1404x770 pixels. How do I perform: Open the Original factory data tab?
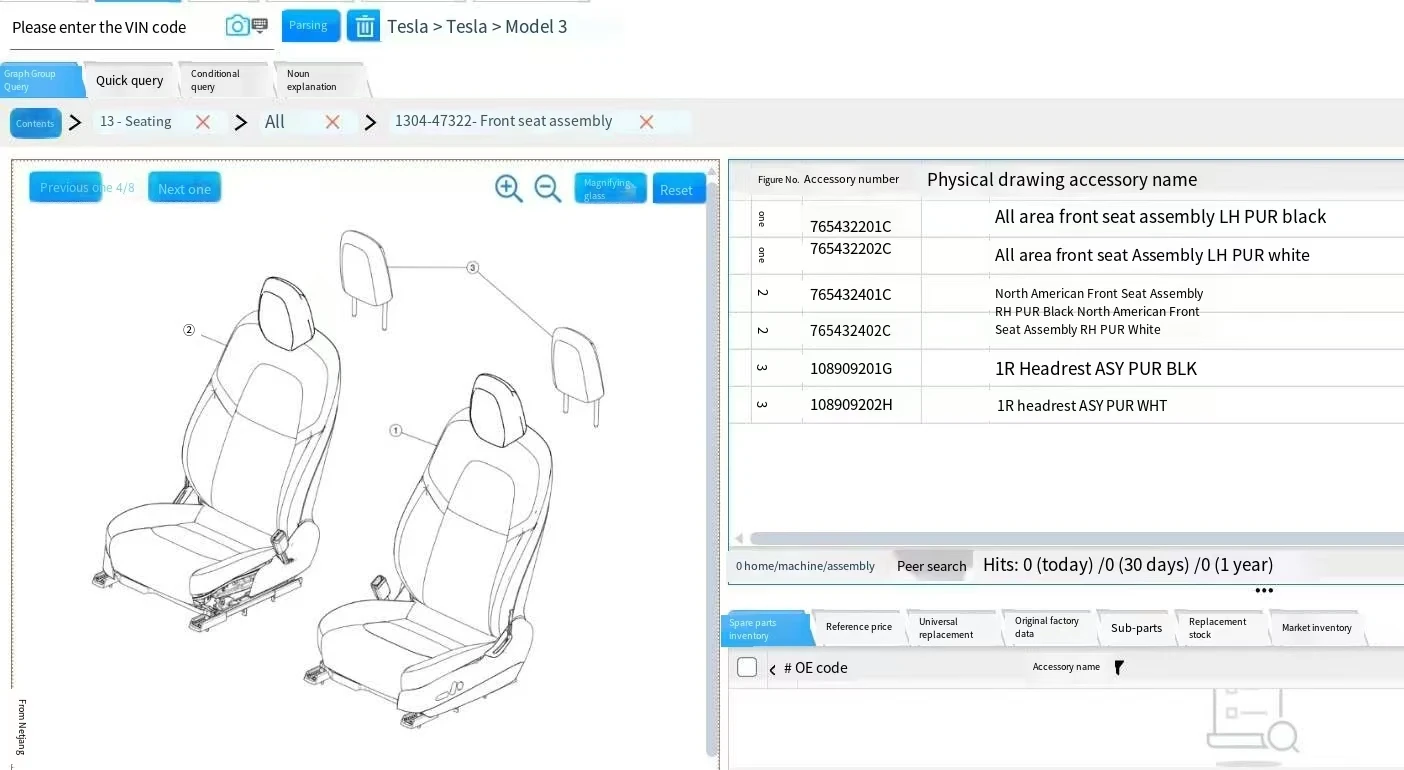coord(1049,627)
